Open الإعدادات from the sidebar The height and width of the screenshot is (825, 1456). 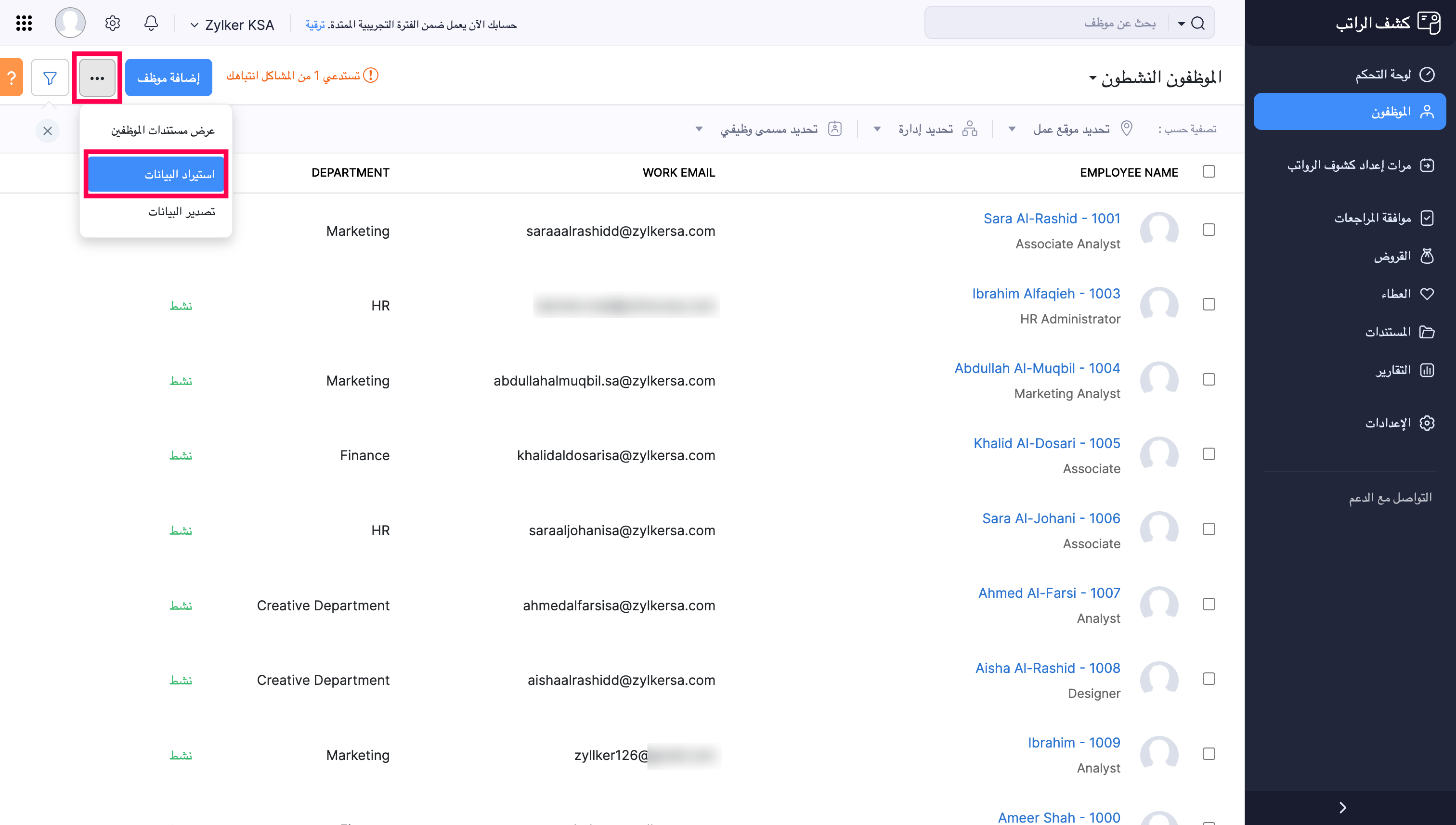pyautogui.click(x=1397, y=423)
